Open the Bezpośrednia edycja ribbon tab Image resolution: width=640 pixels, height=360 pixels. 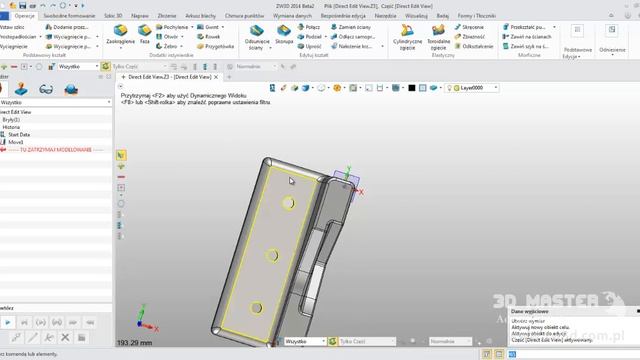[343, 16]
